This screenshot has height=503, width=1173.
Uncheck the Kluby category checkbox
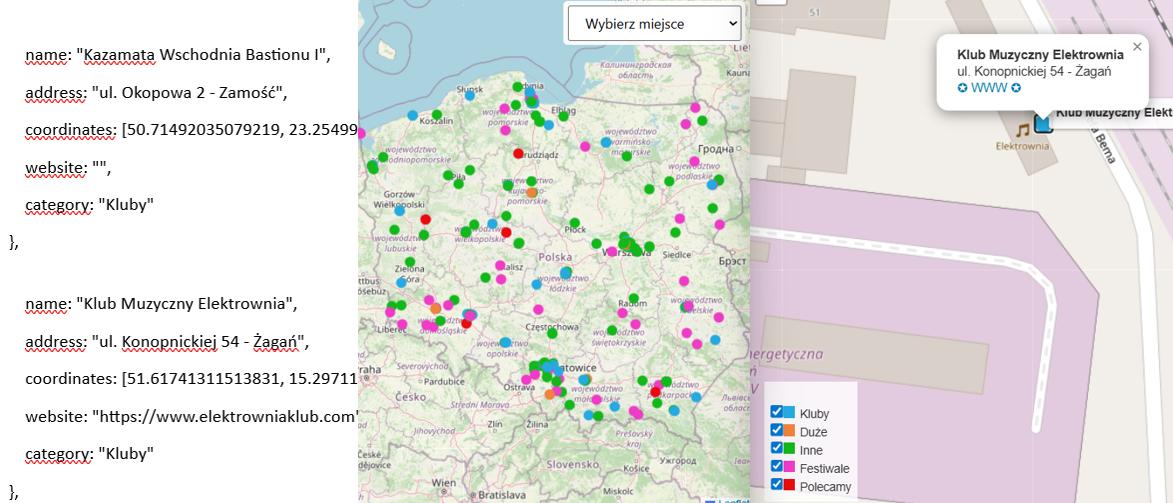tap(777, 412)
